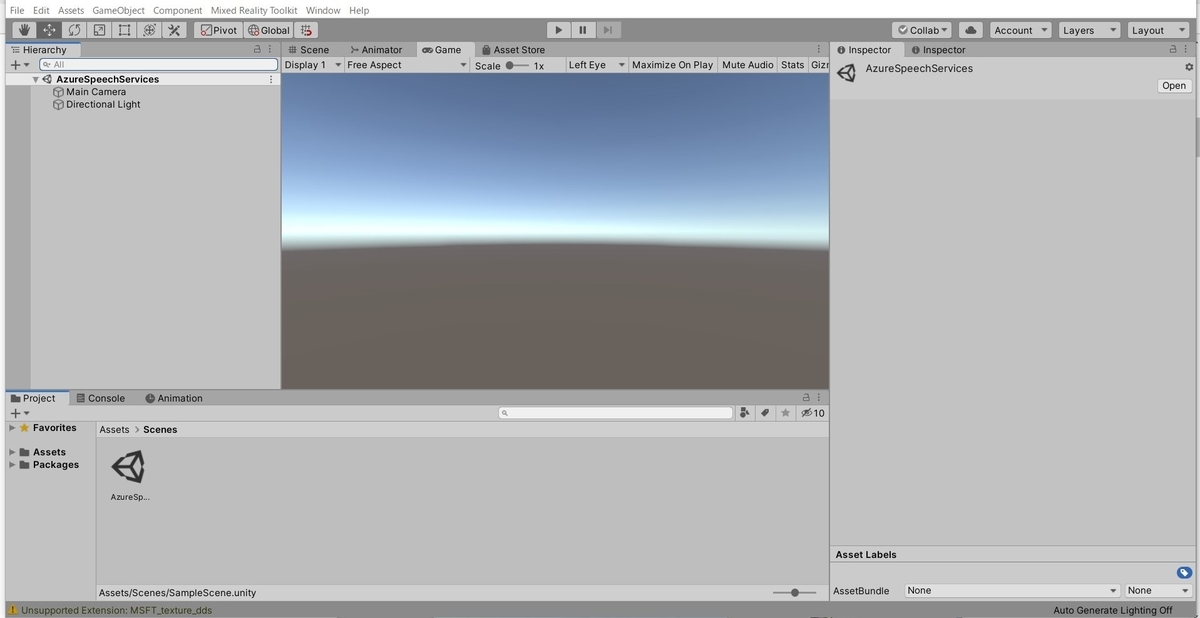
Task: Select the Transform tool
Action: click(x=149, y=30)
